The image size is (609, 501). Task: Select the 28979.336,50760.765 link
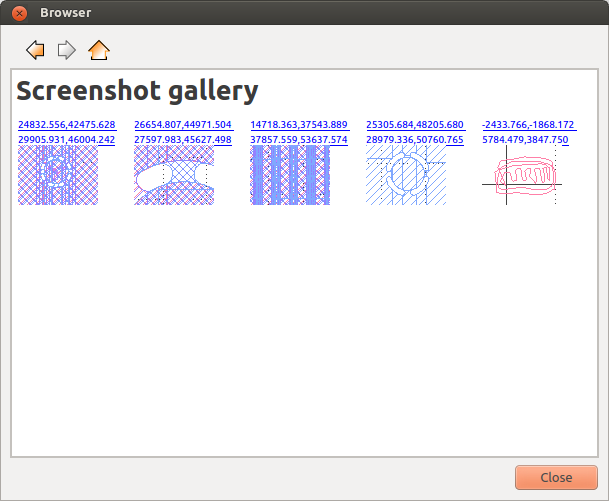[x=414, y=140]
